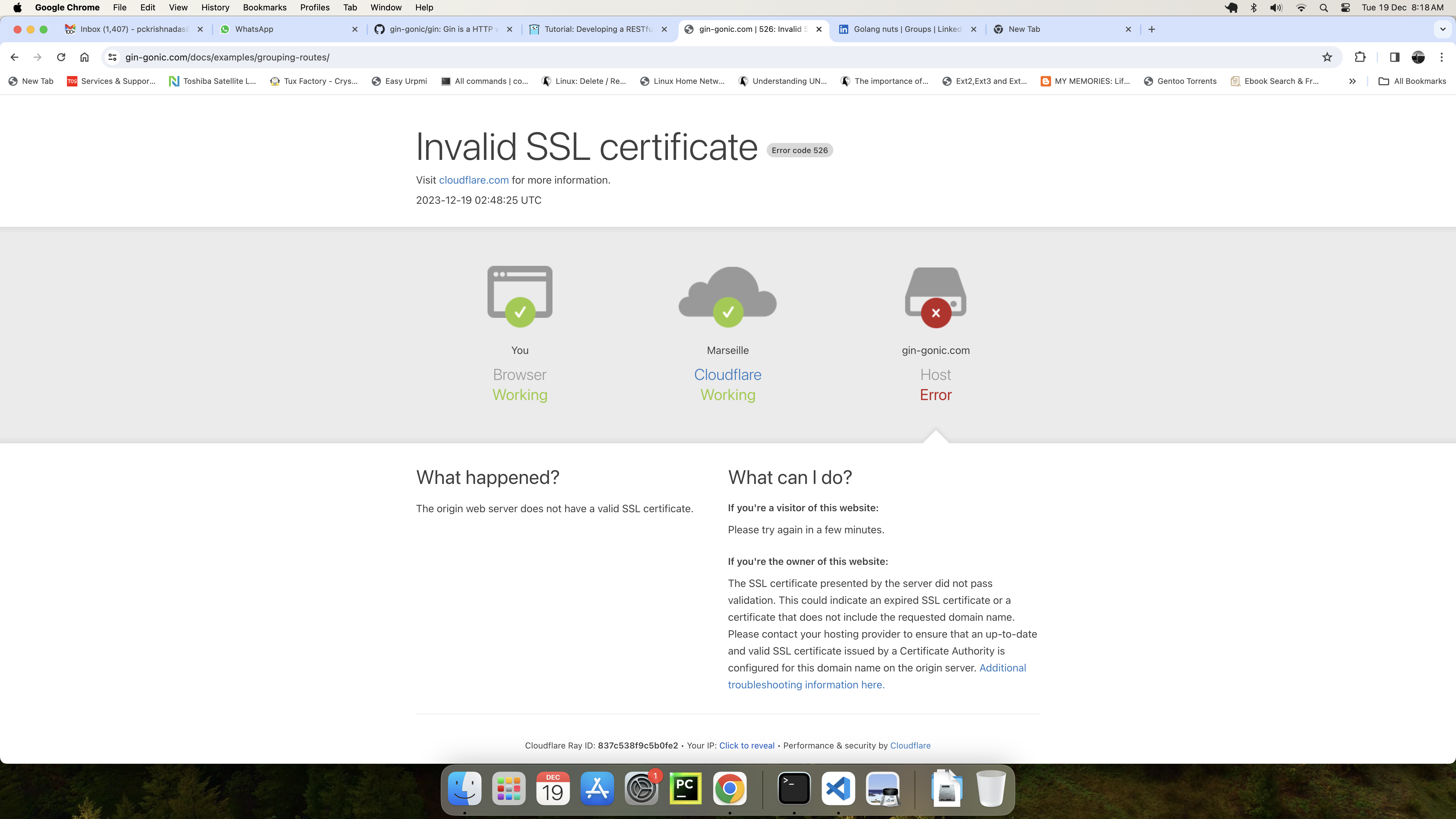This screenshot has width=1456, height=819.
Task: Switch to the WhatsApp tab
Action: [288, 29]
